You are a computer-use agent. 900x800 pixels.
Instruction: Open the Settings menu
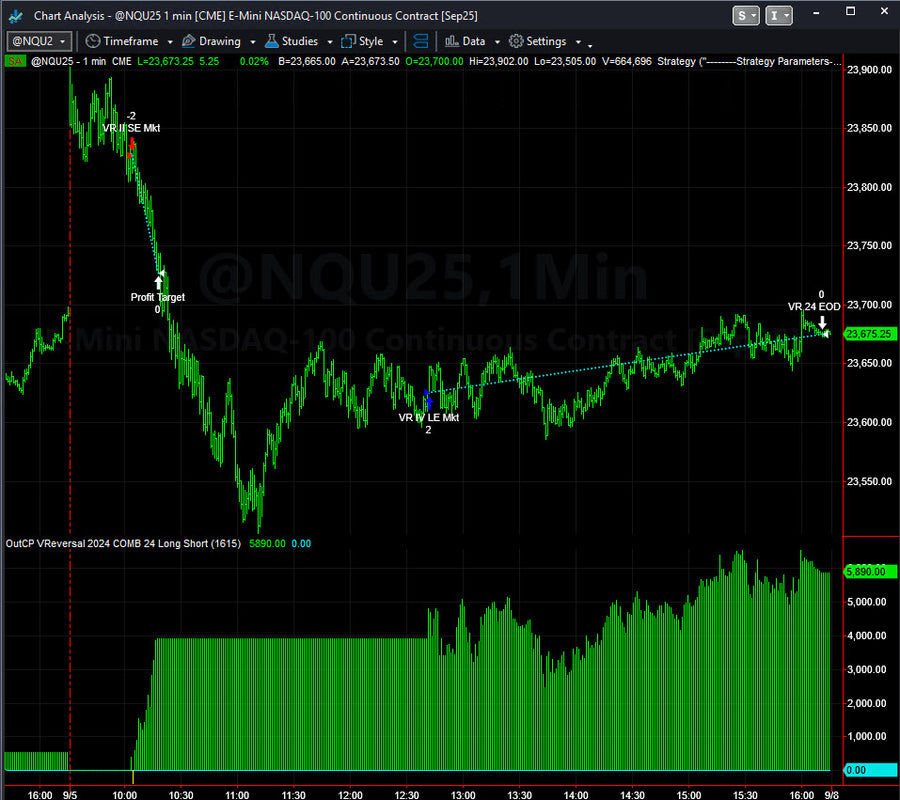pos(546,41)
